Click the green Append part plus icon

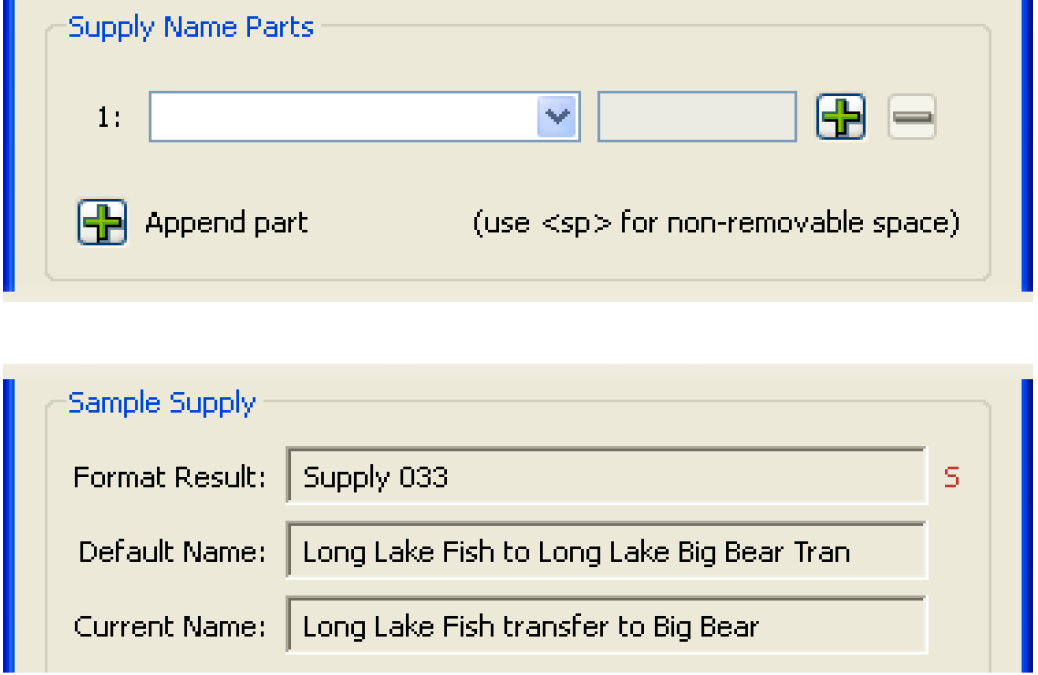pos(102,222)
